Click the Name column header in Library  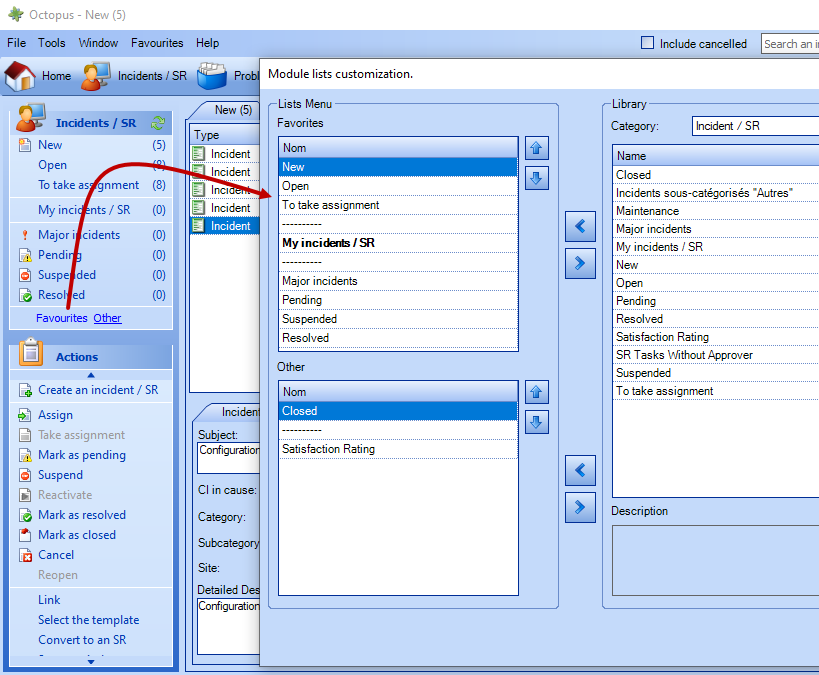[x=716, y=156]
